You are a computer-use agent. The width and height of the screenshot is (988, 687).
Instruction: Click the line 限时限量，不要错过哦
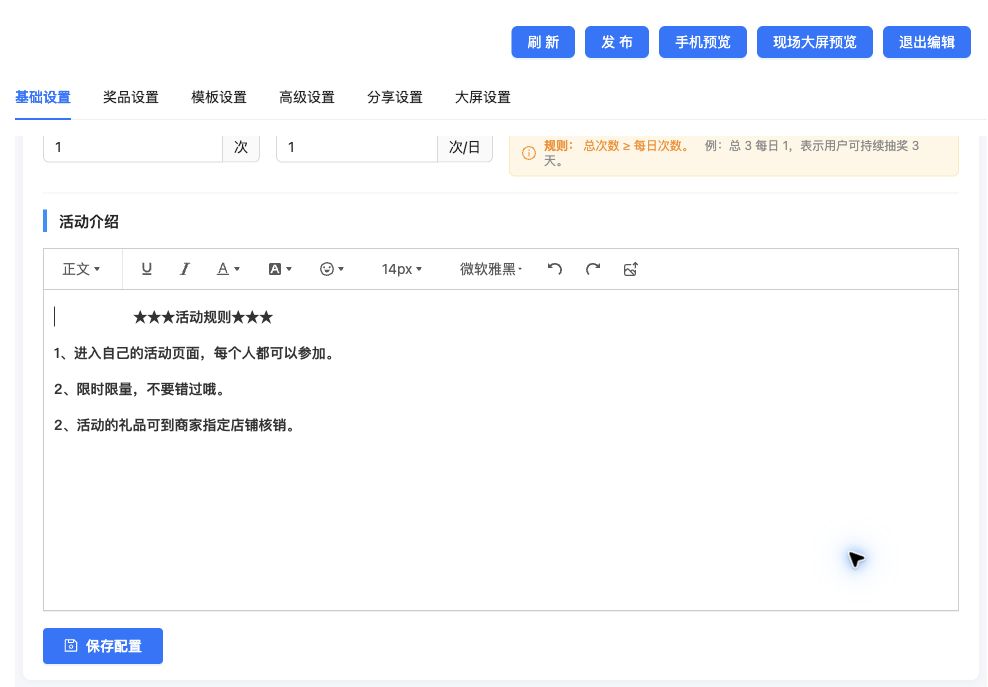point(140,390)
